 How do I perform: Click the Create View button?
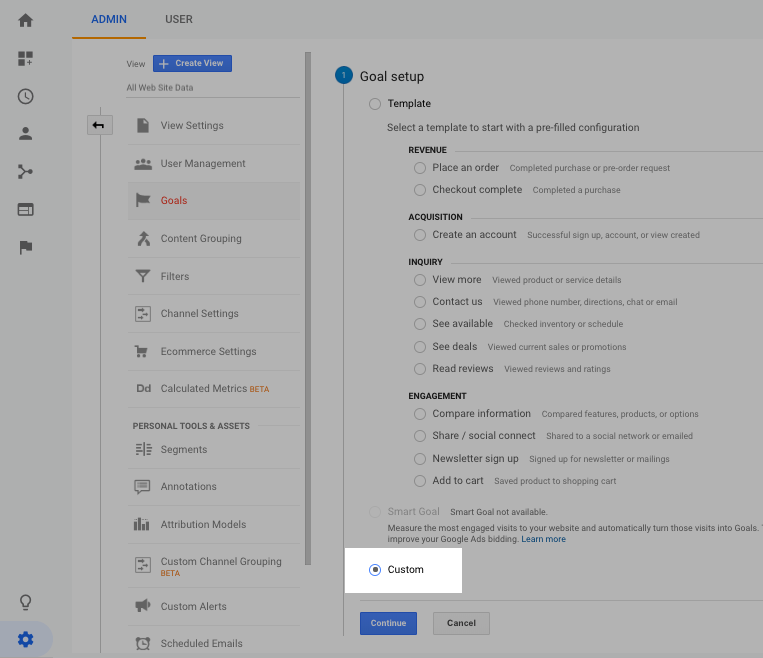click(x=192, y=63)
